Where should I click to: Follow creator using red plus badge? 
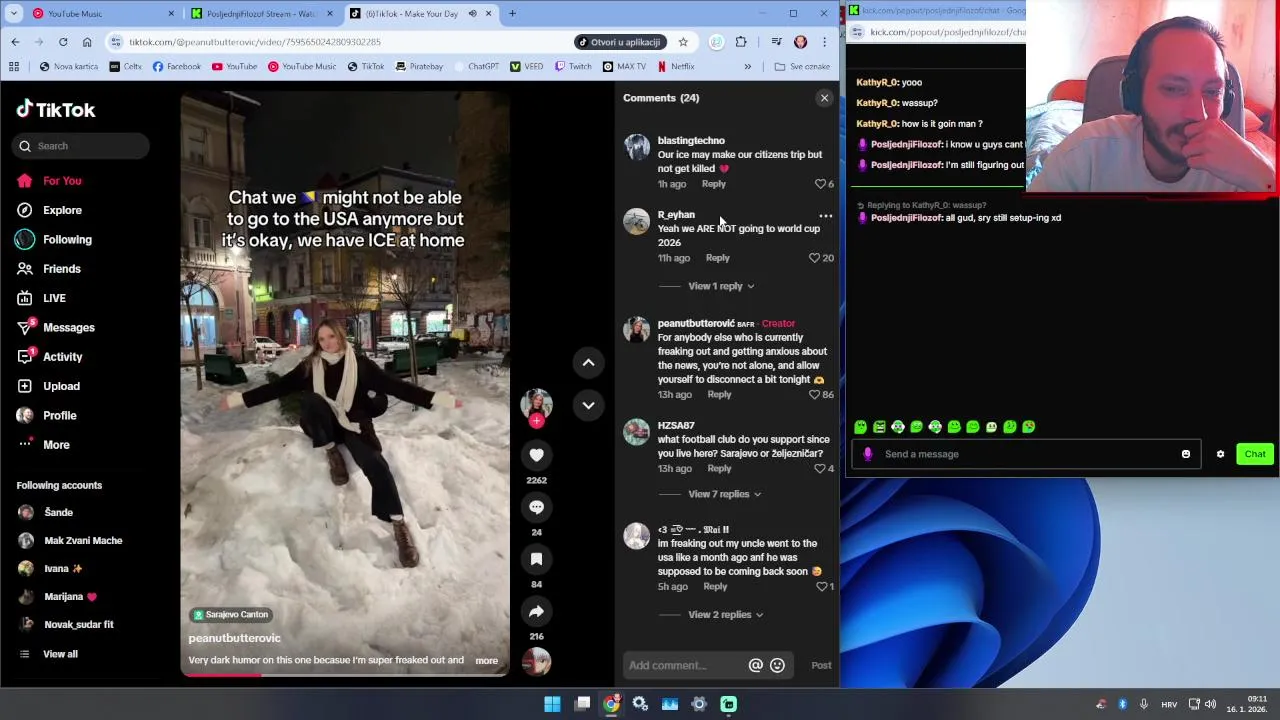(536, 421)
